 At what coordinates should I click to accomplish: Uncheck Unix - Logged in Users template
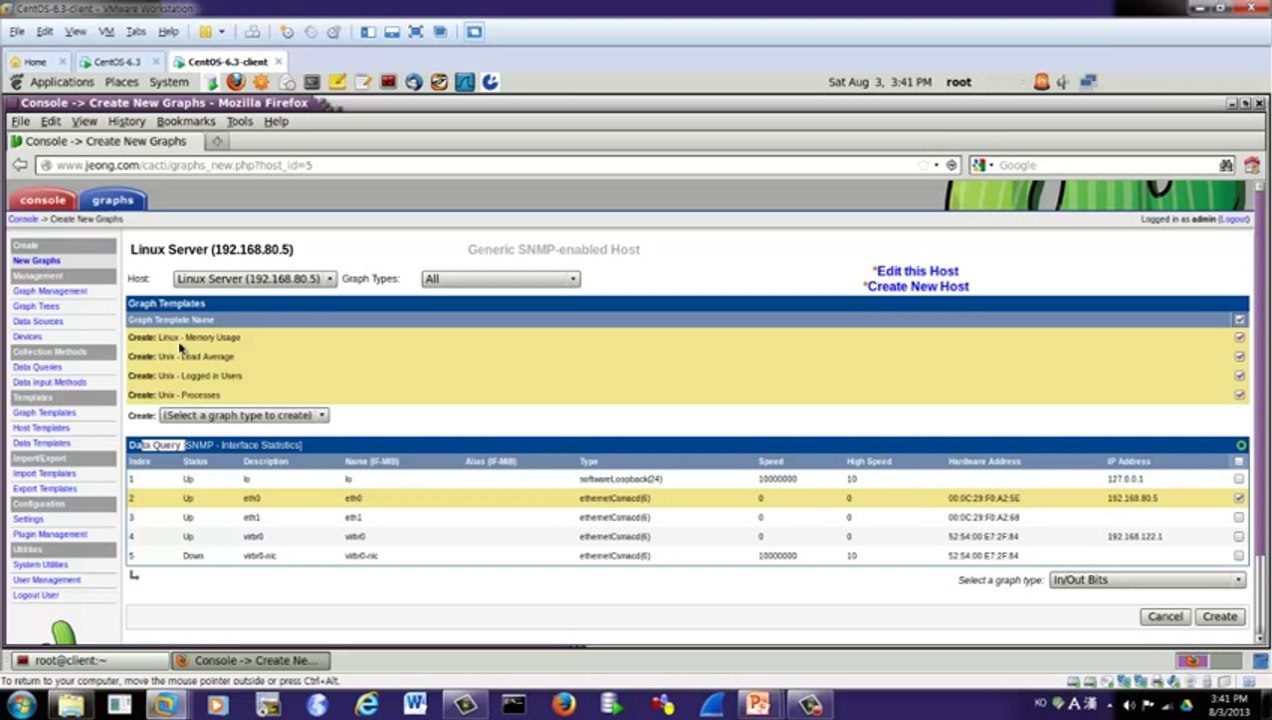[x=1240, y=376]
